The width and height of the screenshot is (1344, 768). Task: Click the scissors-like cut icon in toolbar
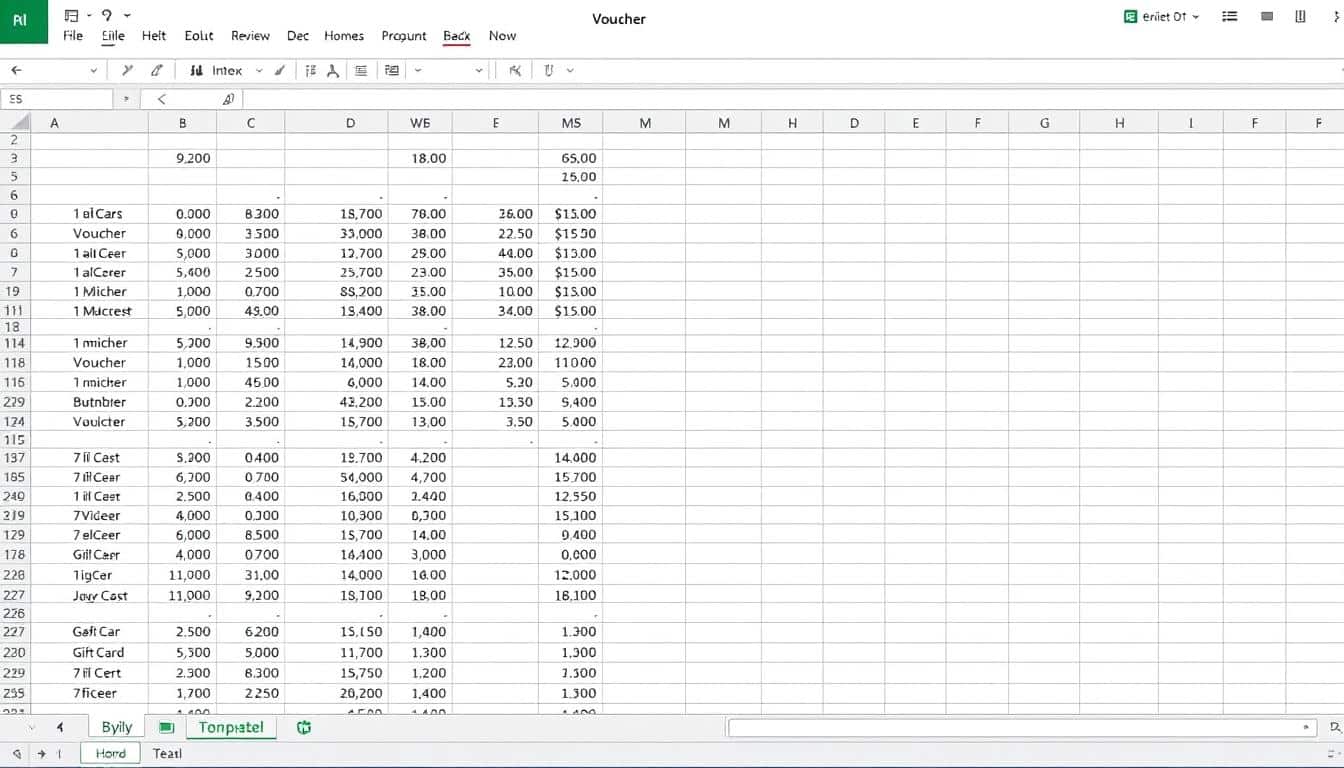(x=127, y=70)
